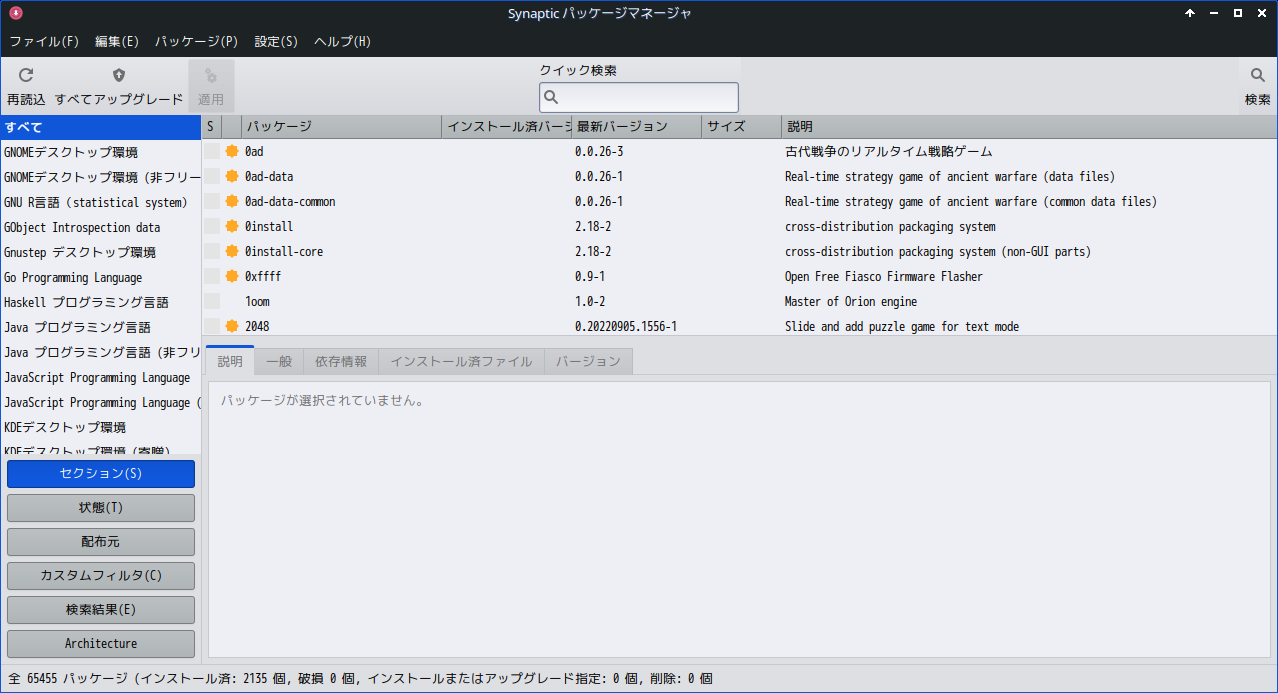Select Go Programming Language section
The image size is (1278, 693).
click(100, 277)
